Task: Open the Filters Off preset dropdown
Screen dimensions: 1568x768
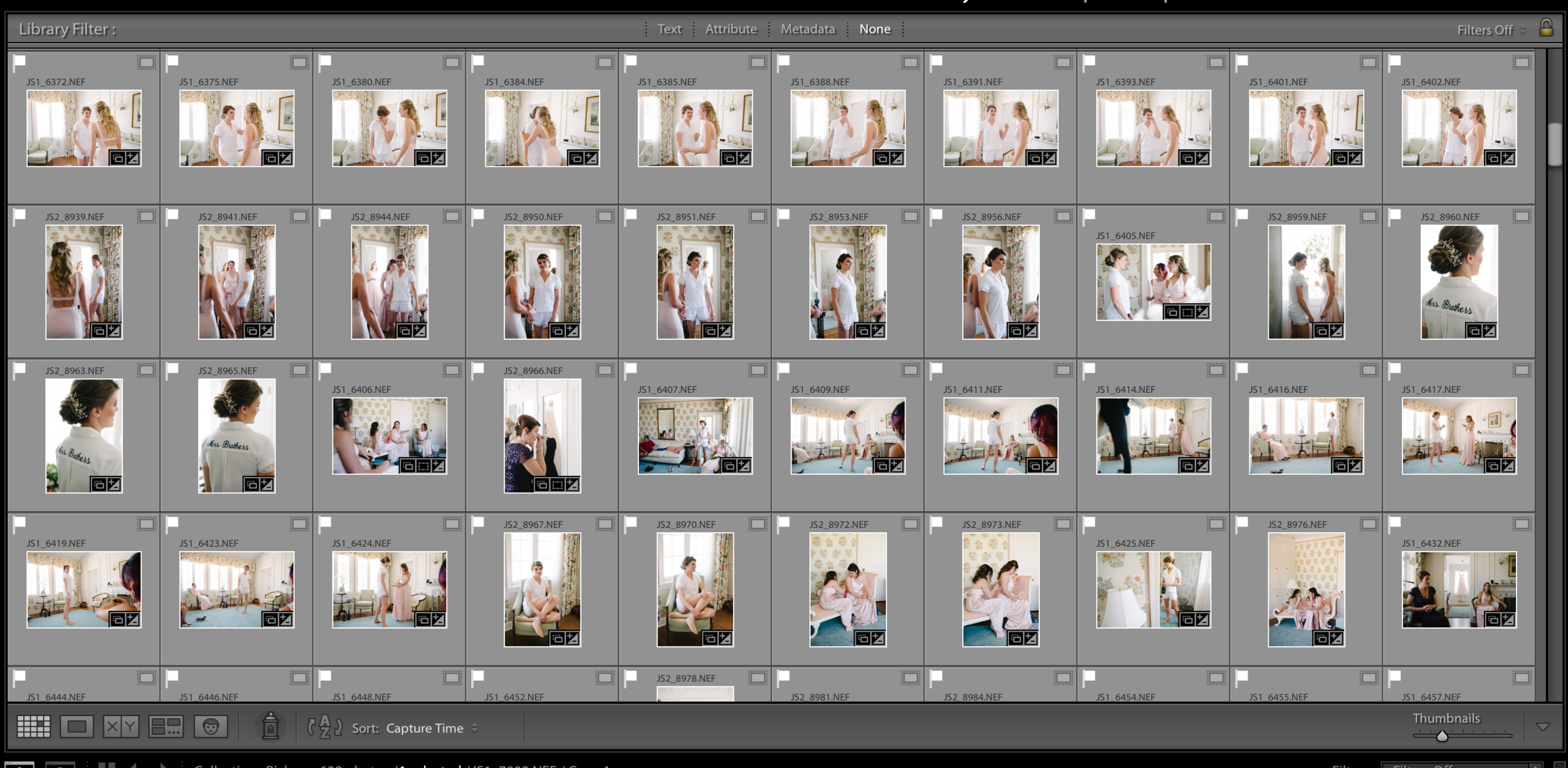Action: click(x=1491, y=29)
